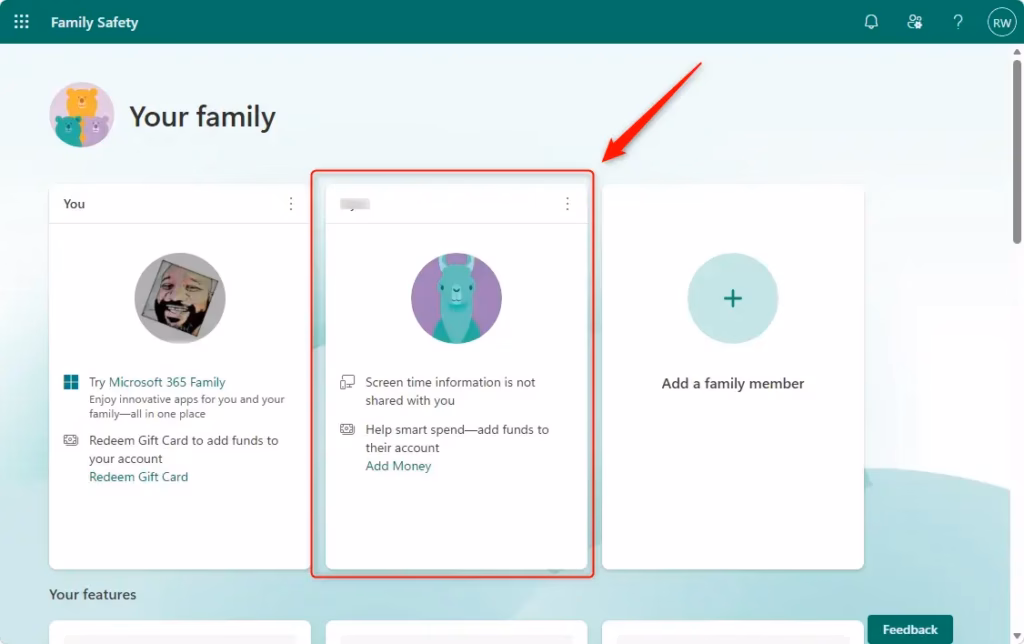Open the Feedback button
The image size is (1024, 644).
910,629
